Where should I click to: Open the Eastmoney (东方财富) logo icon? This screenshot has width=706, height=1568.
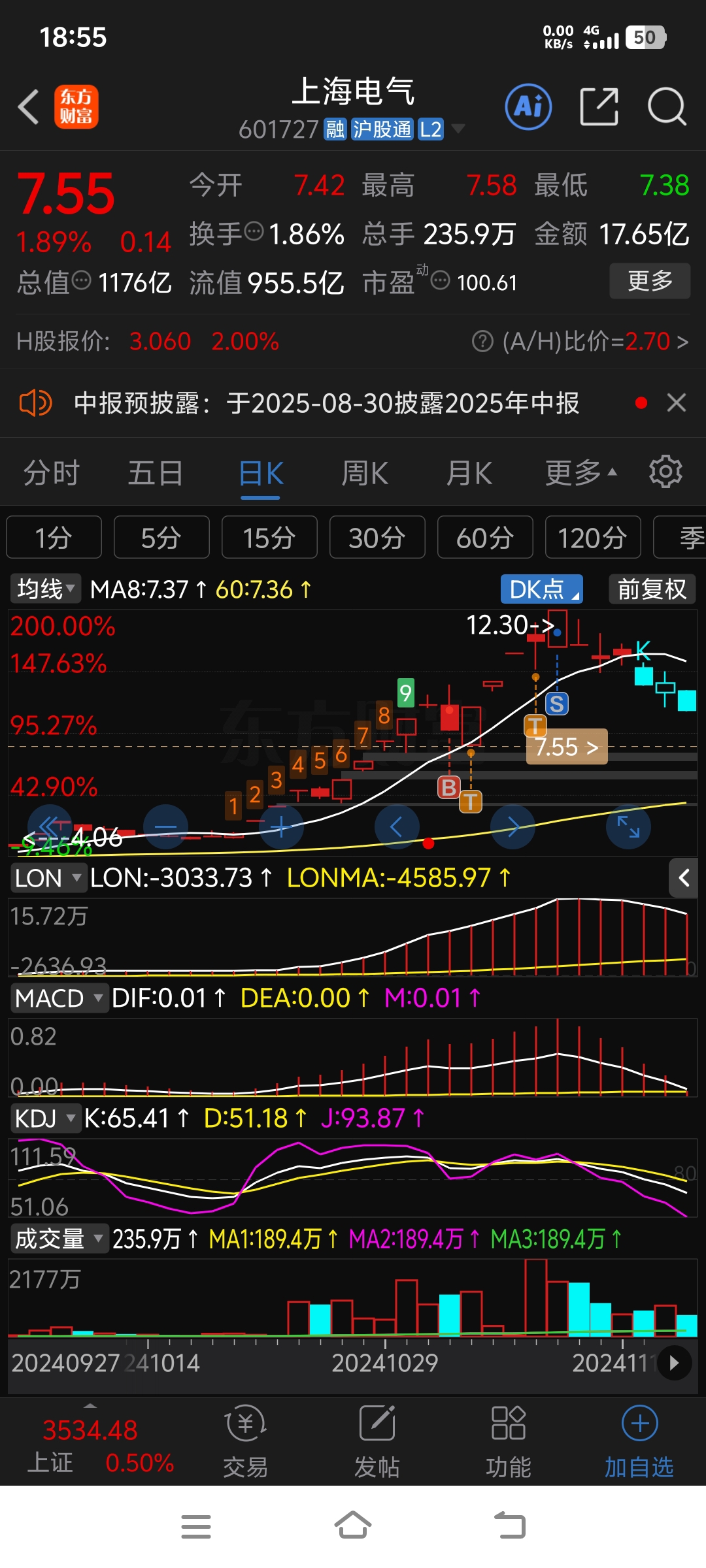[x=76, y=106]
